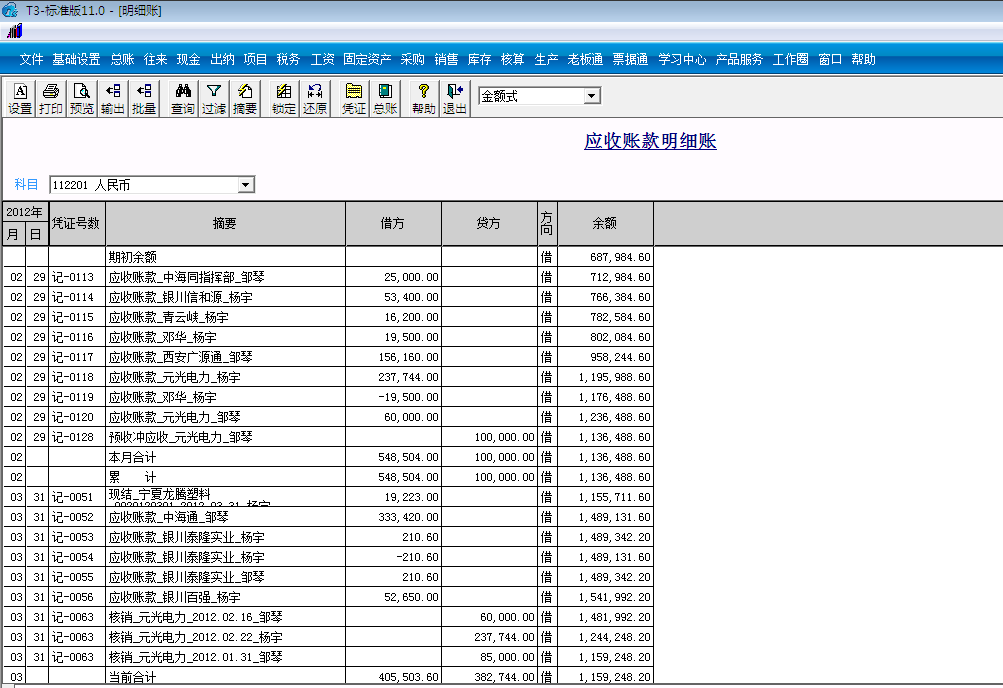The width and height of the screenshot is (1003, 688).
Task: Click the 输出 (Export) icon
Action: pyautogui.click(x=111, y=97)
